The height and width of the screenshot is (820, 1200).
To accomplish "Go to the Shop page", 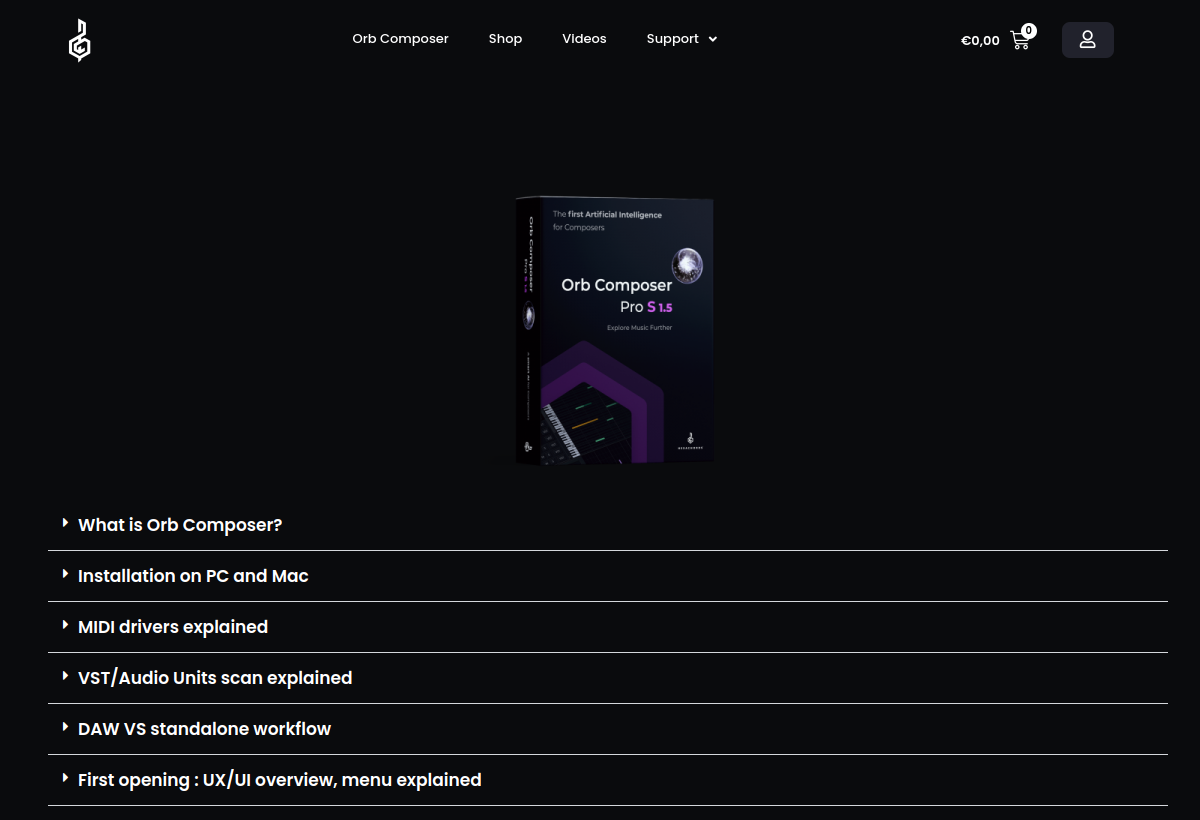I will click(x=505, y=39).
